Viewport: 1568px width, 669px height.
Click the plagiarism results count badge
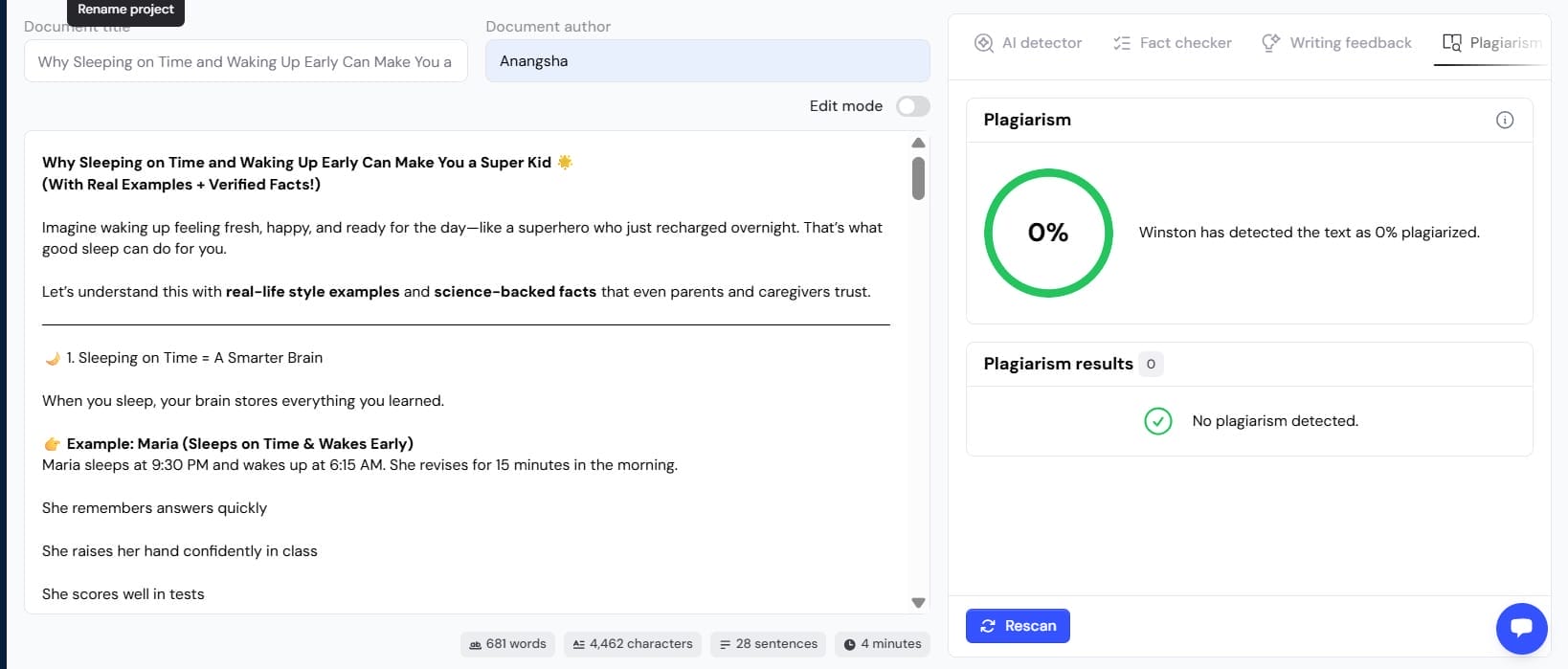coord(1151,364)
